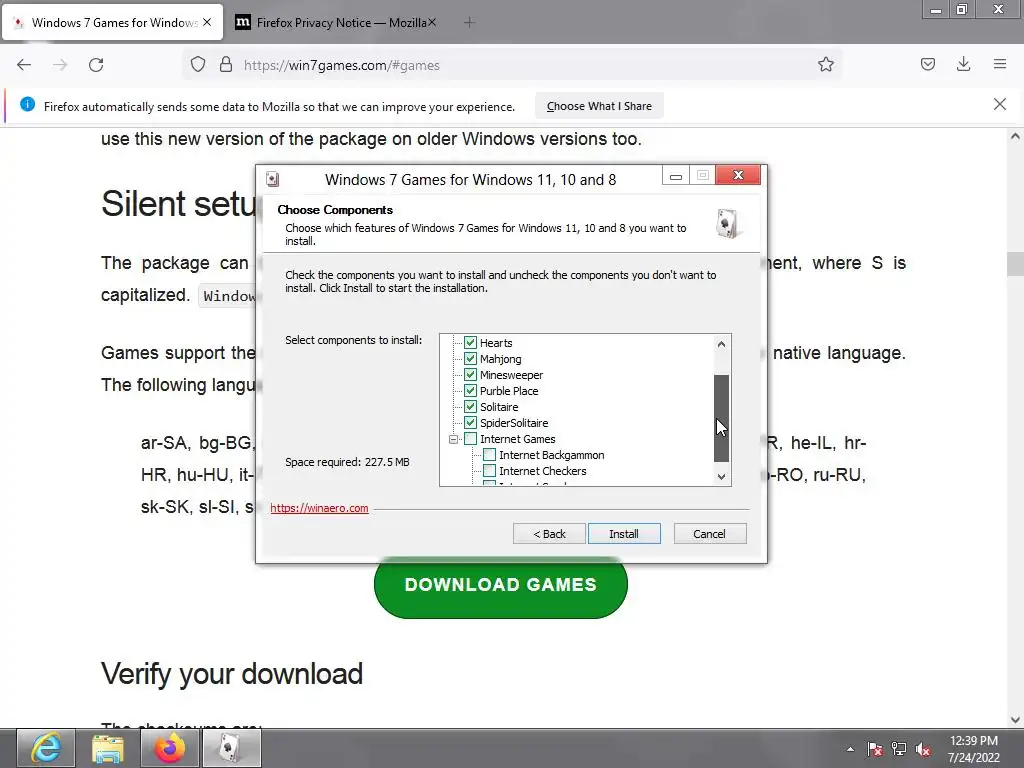Go back using Firefox back arrow
The height and width of the screenshot is (768, 1024).
(x=24, y=65)
